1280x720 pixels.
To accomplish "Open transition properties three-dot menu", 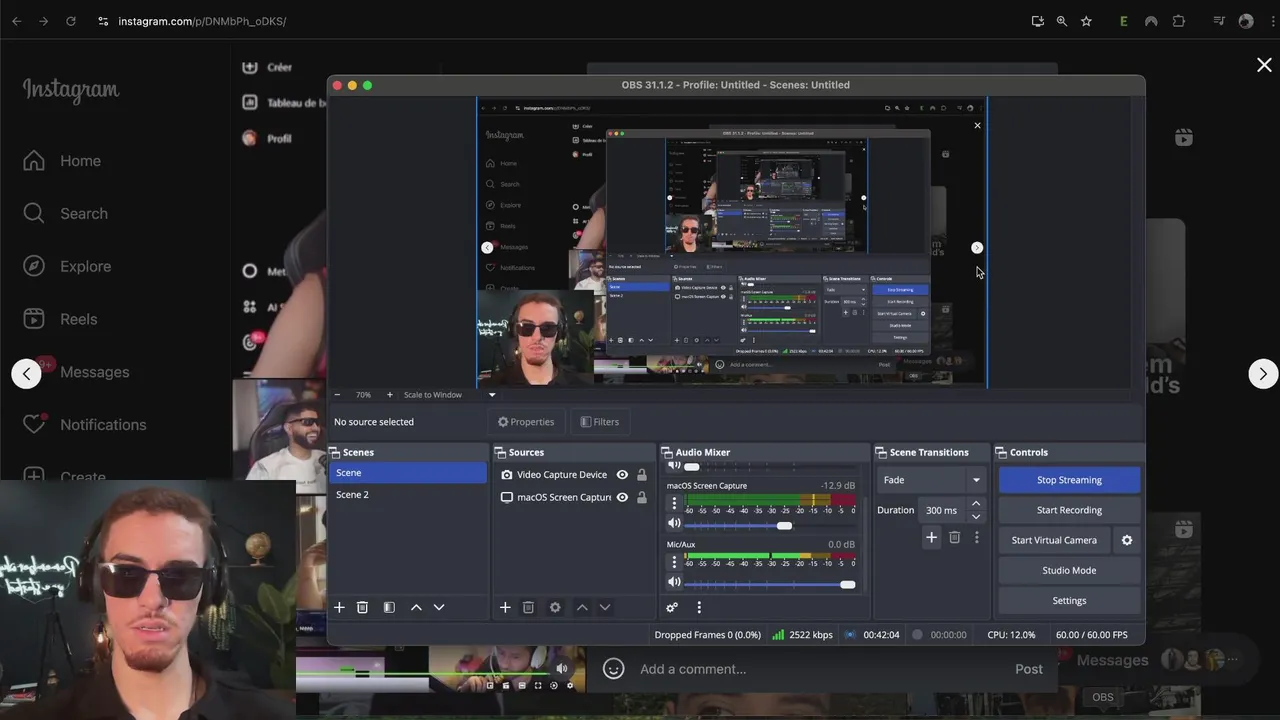I will (977, 537).
